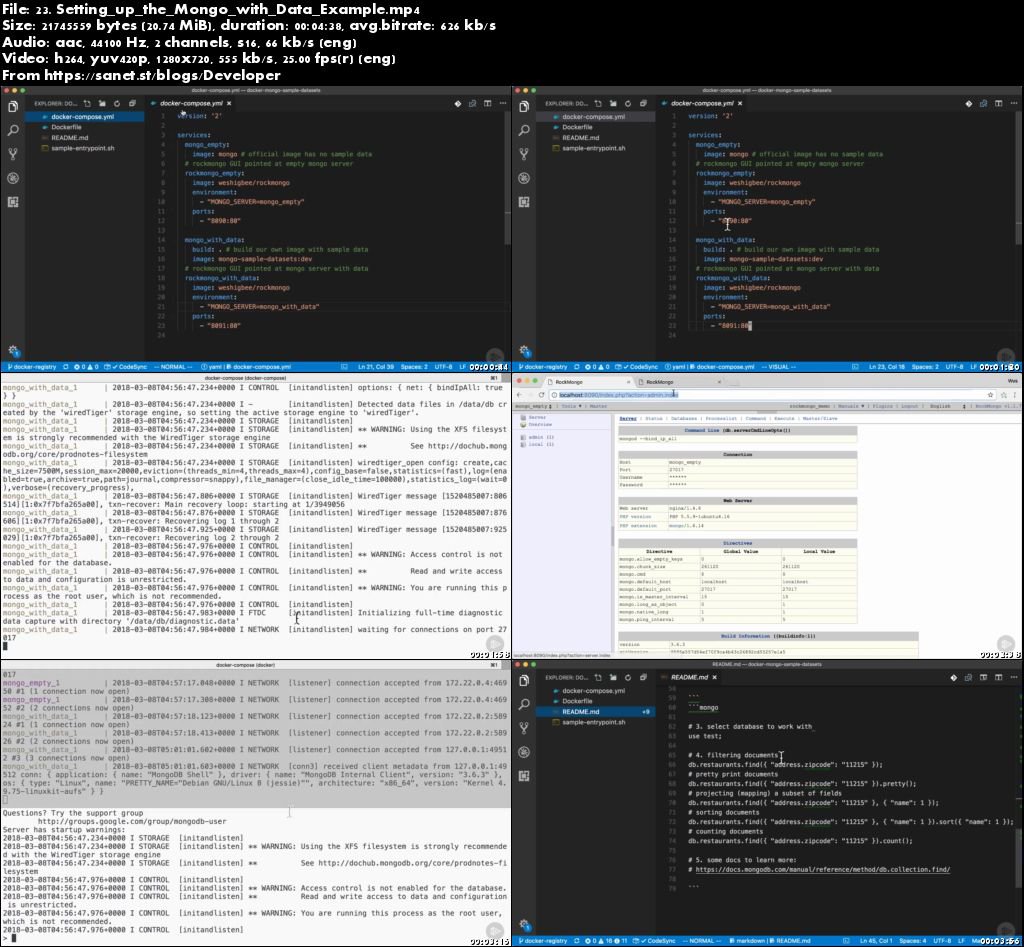
Task: Click Collapse All icon in the 00:00:44 frame explorer
Action: click(x=132, y=103)
